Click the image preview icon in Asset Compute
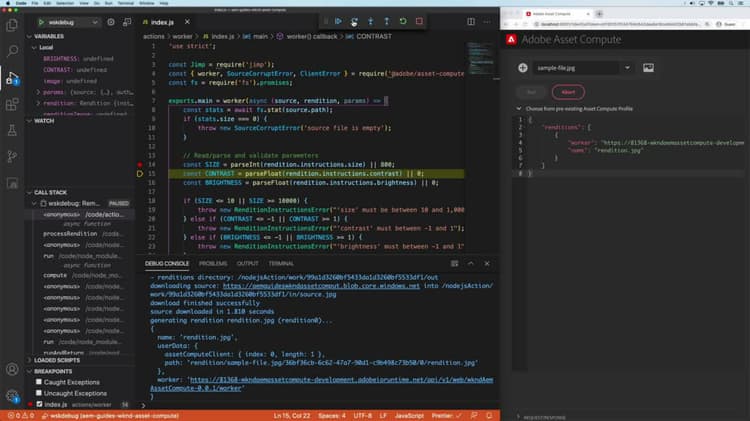The image size is (750, 421). click(648, 68)
